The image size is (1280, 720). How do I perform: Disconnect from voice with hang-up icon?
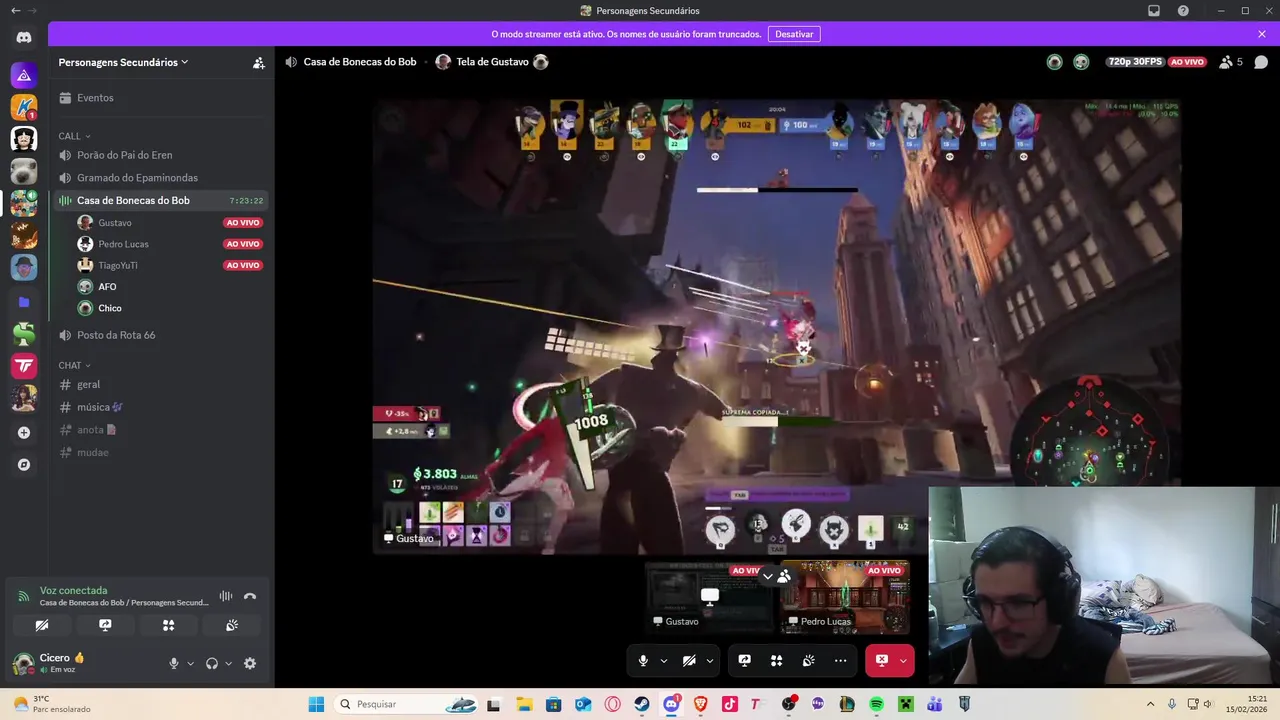[x=250, y=596]
